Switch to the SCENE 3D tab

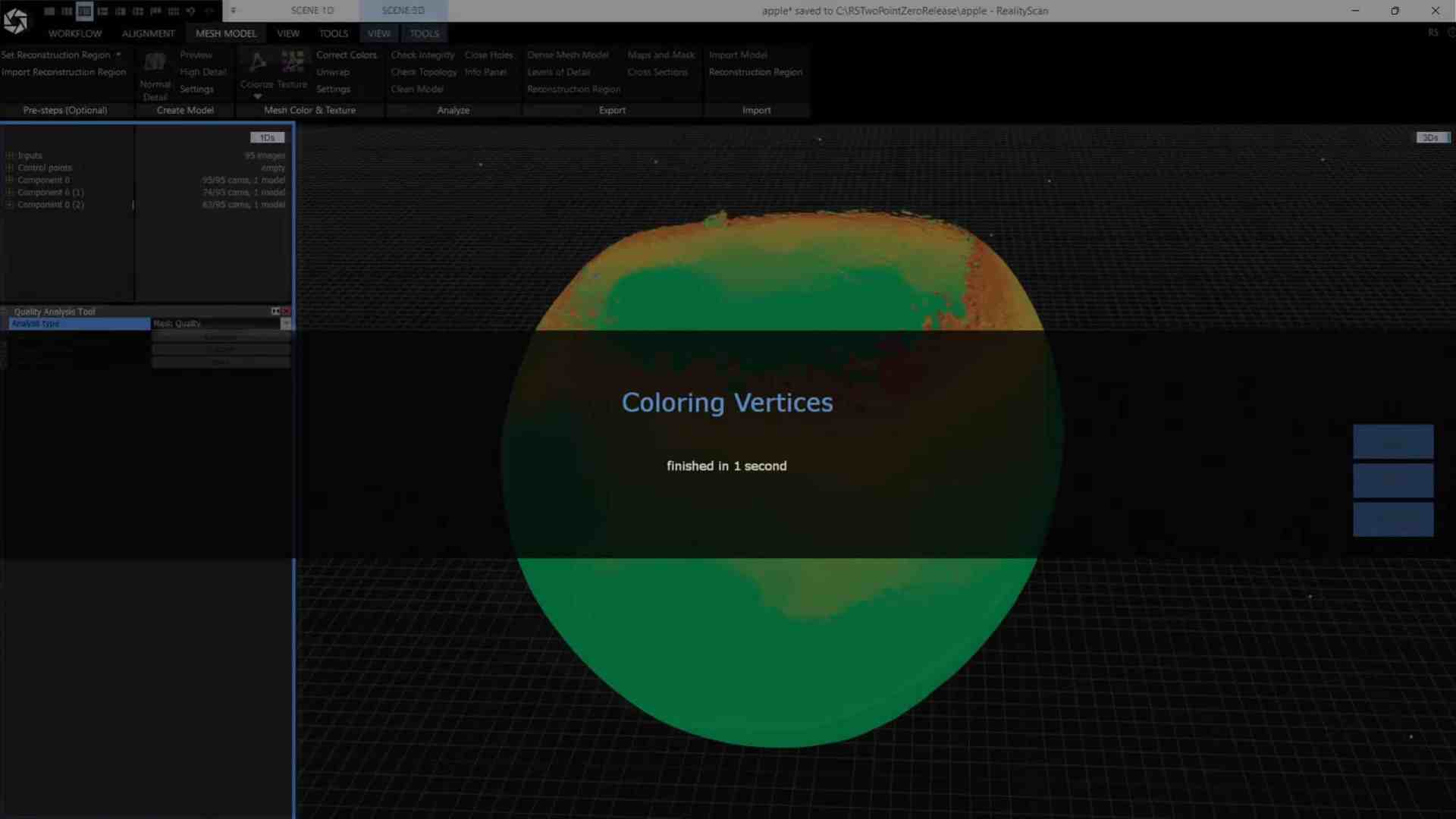click(x=403, y=10)
